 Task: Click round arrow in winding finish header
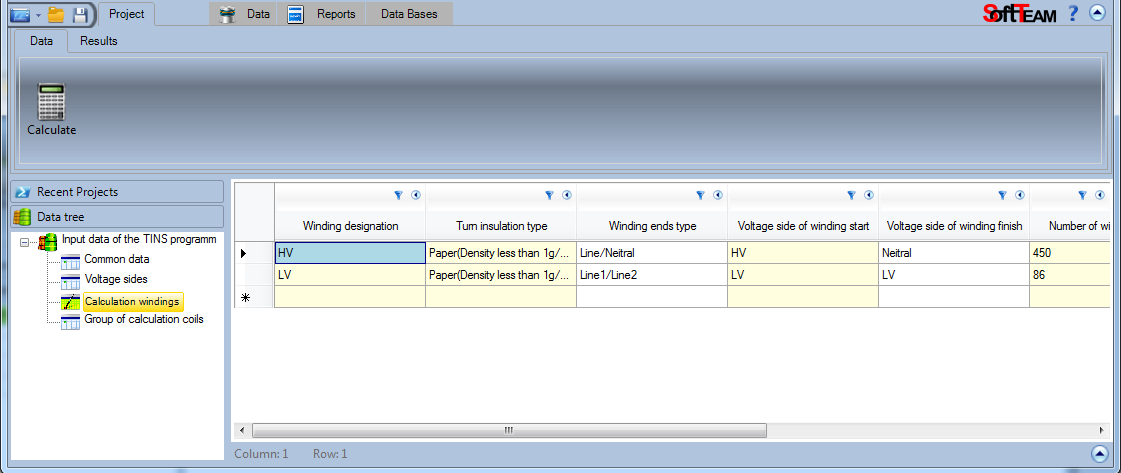[x=1019, y=194]
